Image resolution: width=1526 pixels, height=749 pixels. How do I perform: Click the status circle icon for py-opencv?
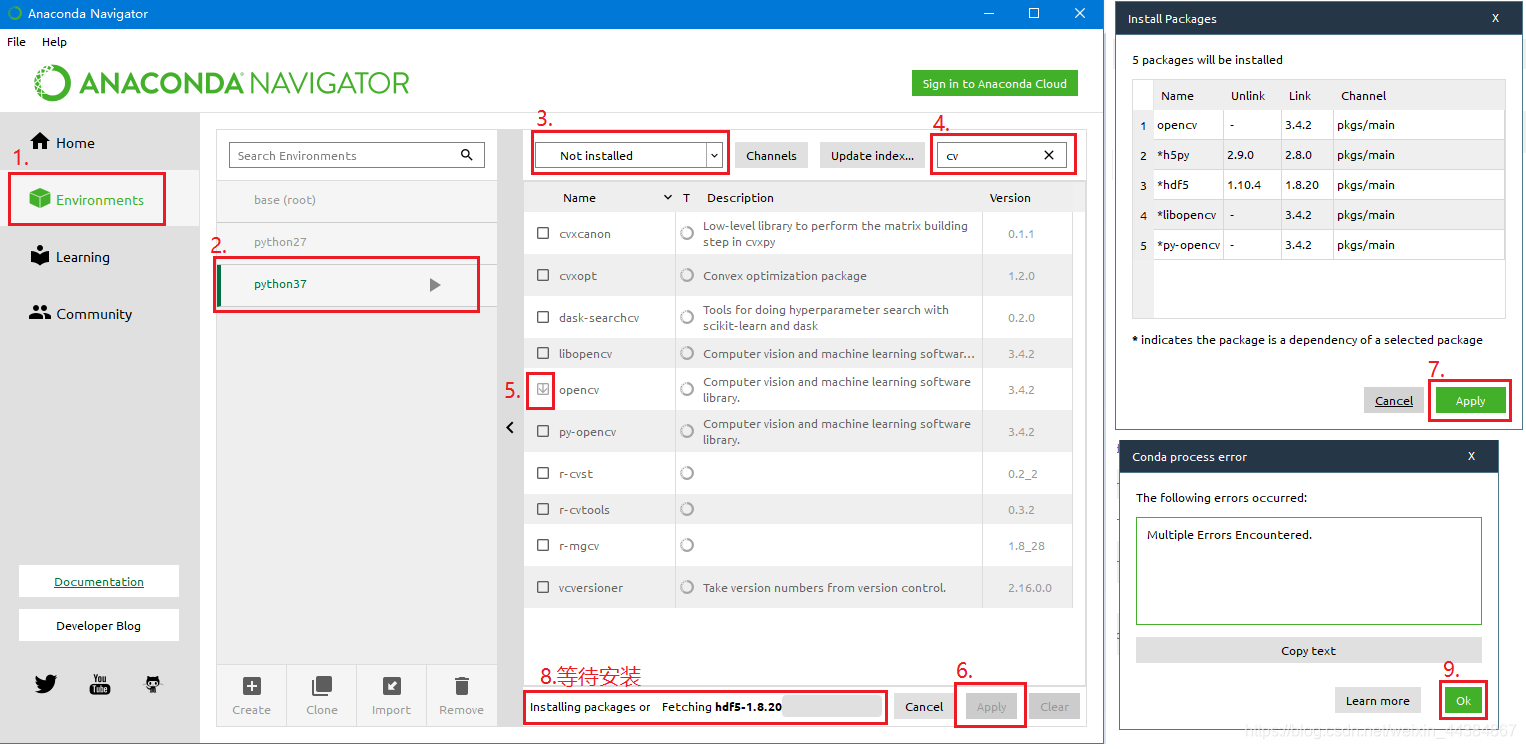point(687,431)
